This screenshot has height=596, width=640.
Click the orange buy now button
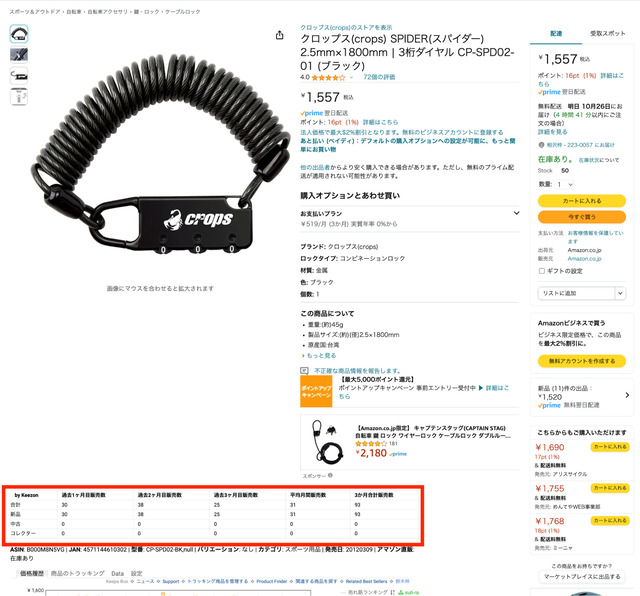[x=582, y=217]
